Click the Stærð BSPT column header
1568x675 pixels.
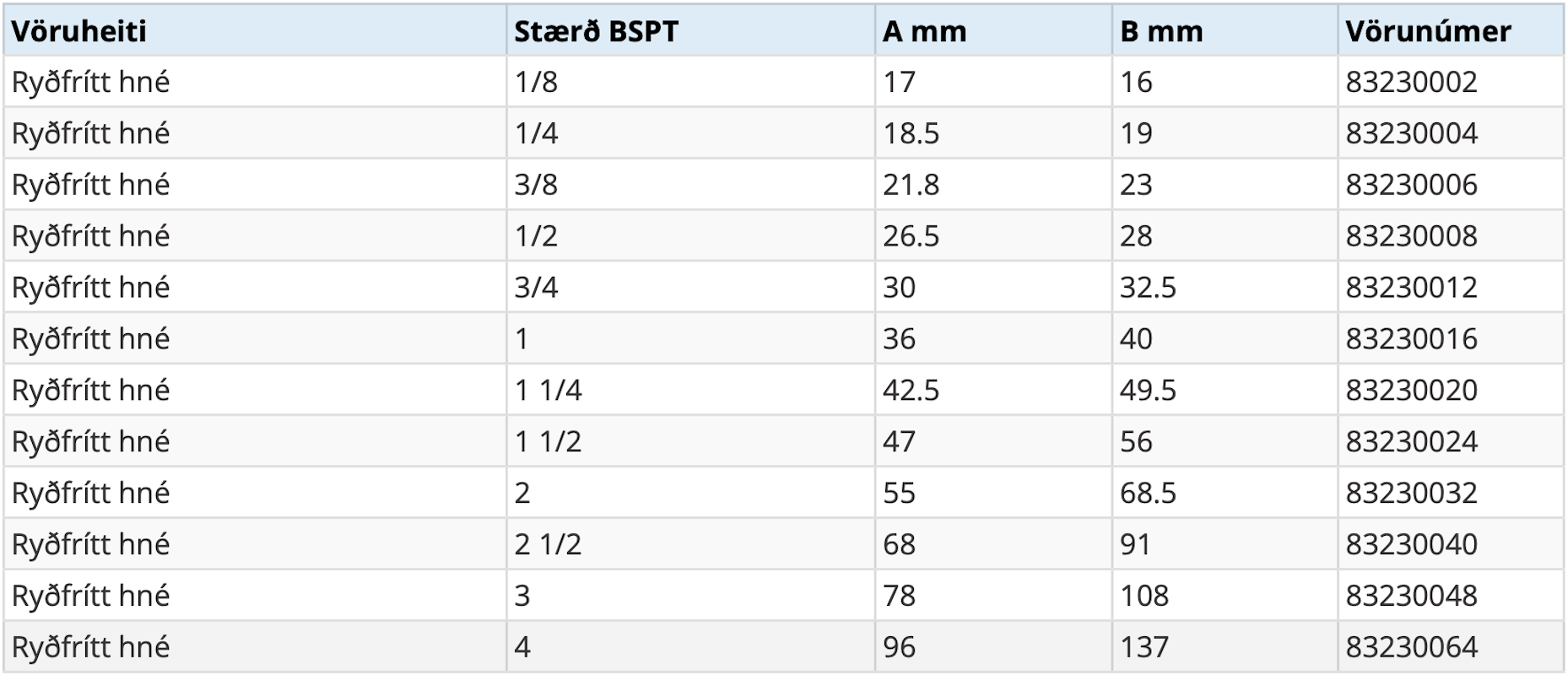[x=596, y=31]
